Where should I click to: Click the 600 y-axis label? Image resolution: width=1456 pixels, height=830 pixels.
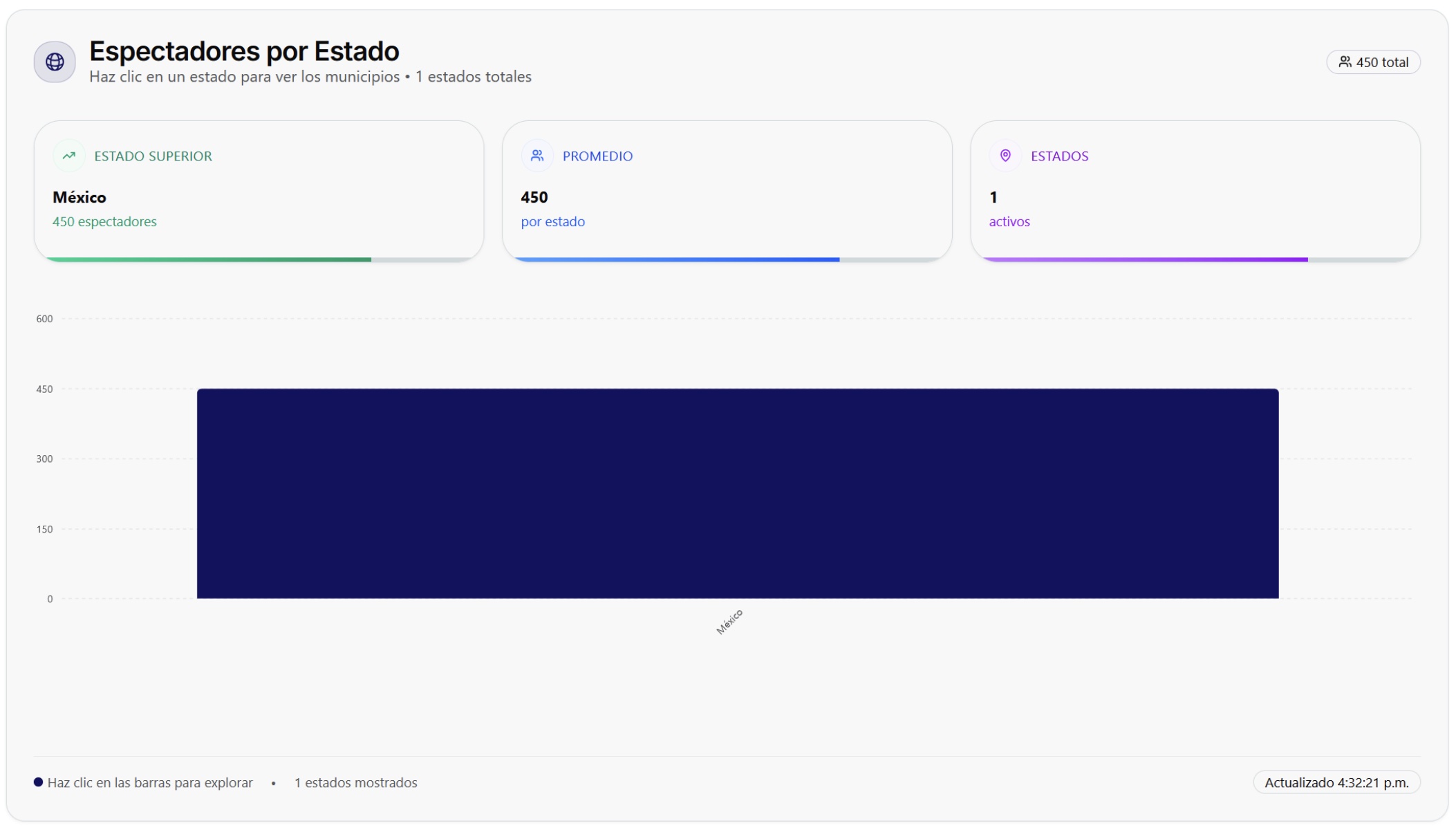point(44,319)
